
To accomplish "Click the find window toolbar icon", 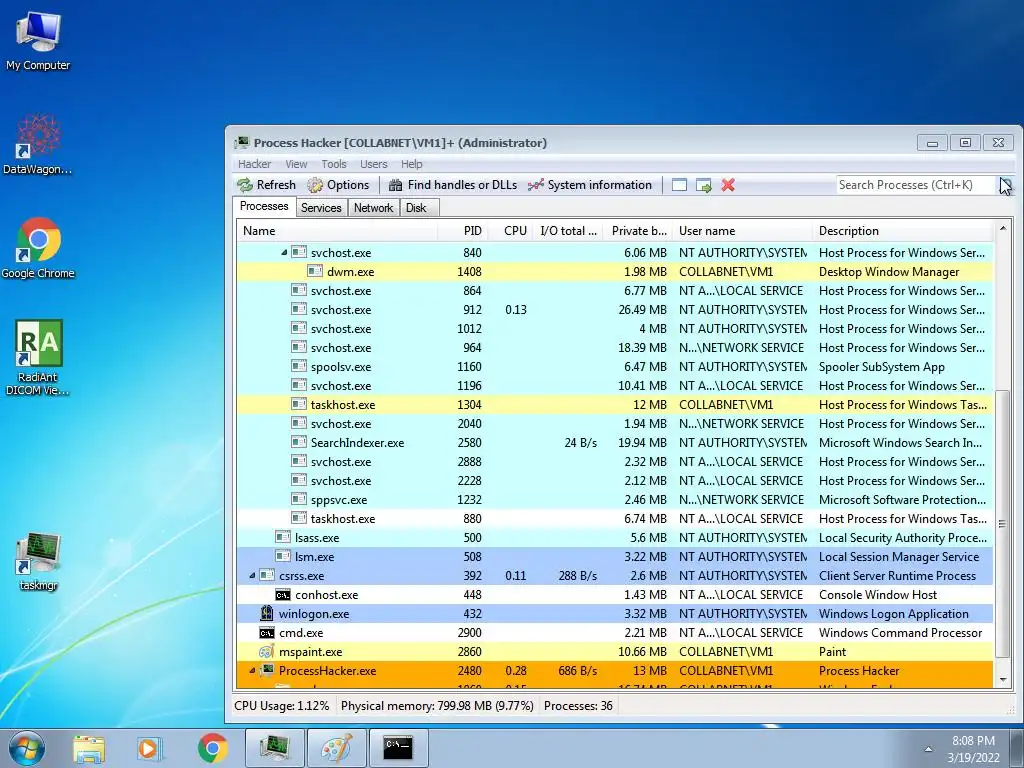I will (679, 185).
